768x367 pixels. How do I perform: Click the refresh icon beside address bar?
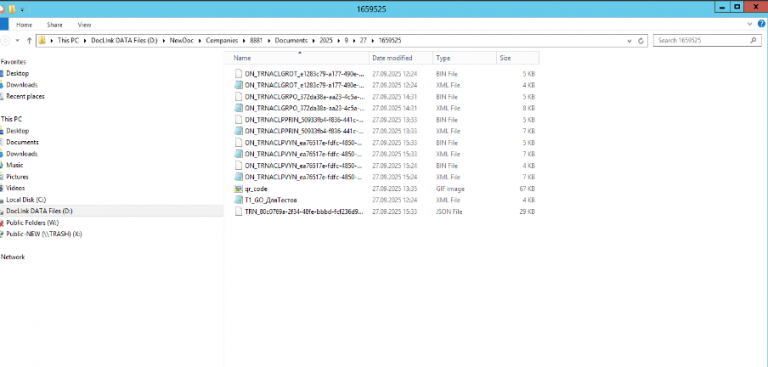point(641,41)
